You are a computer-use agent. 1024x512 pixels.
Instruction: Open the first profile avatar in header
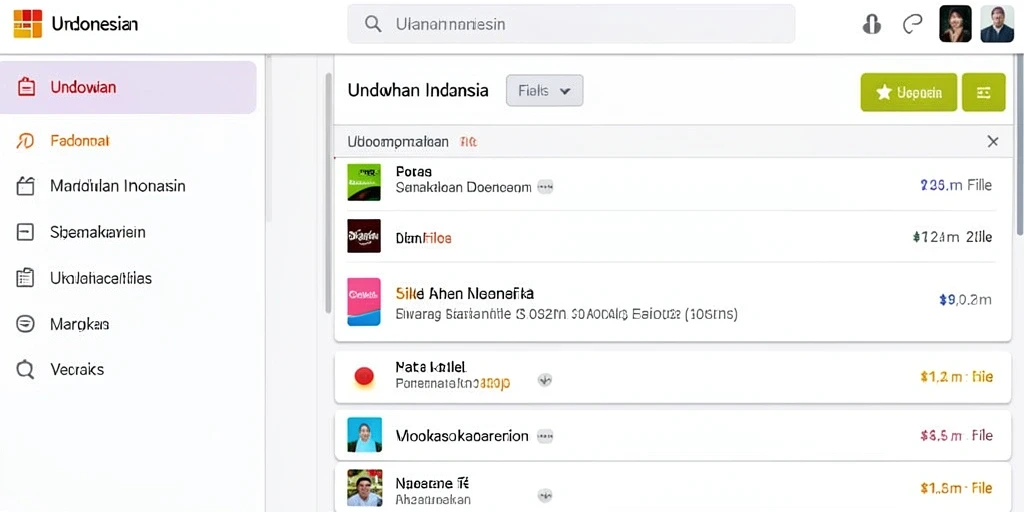(x=955, y=24)
